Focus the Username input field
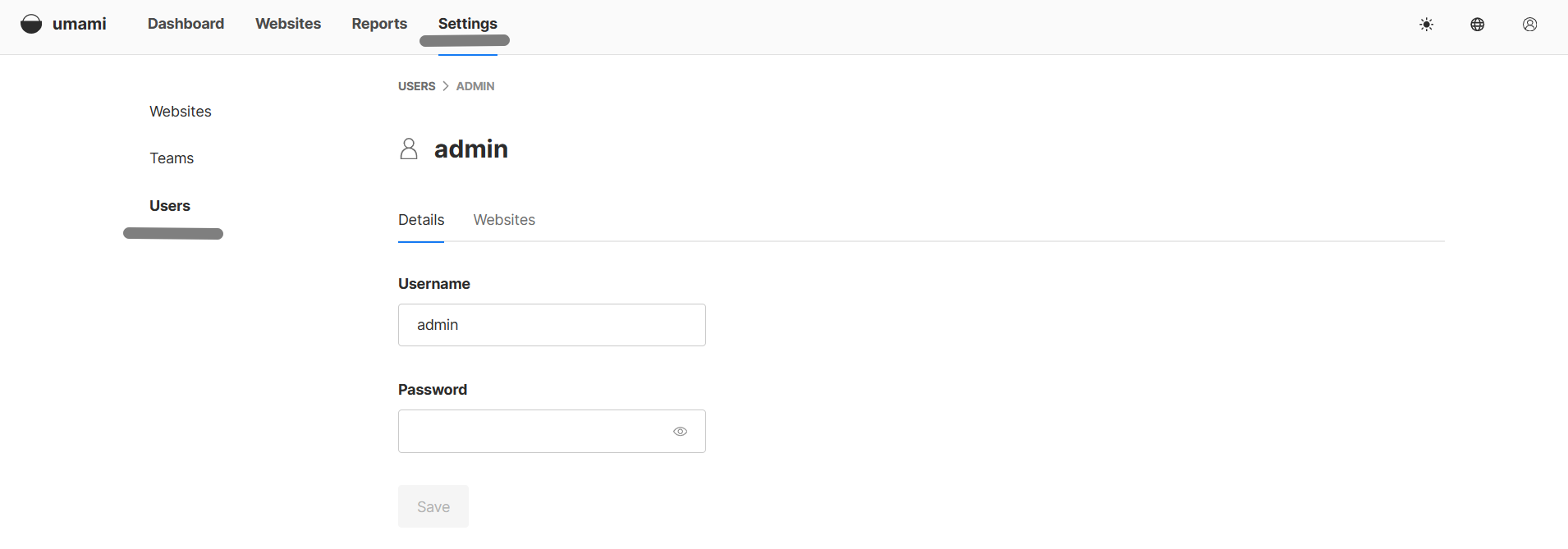 [552, 325]
